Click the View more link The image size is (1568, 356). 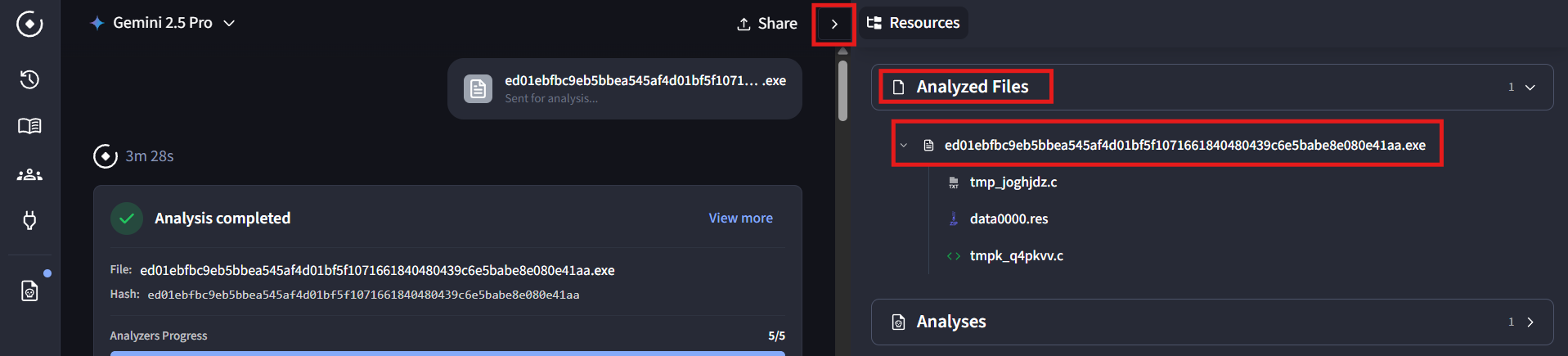coord(740,218)
